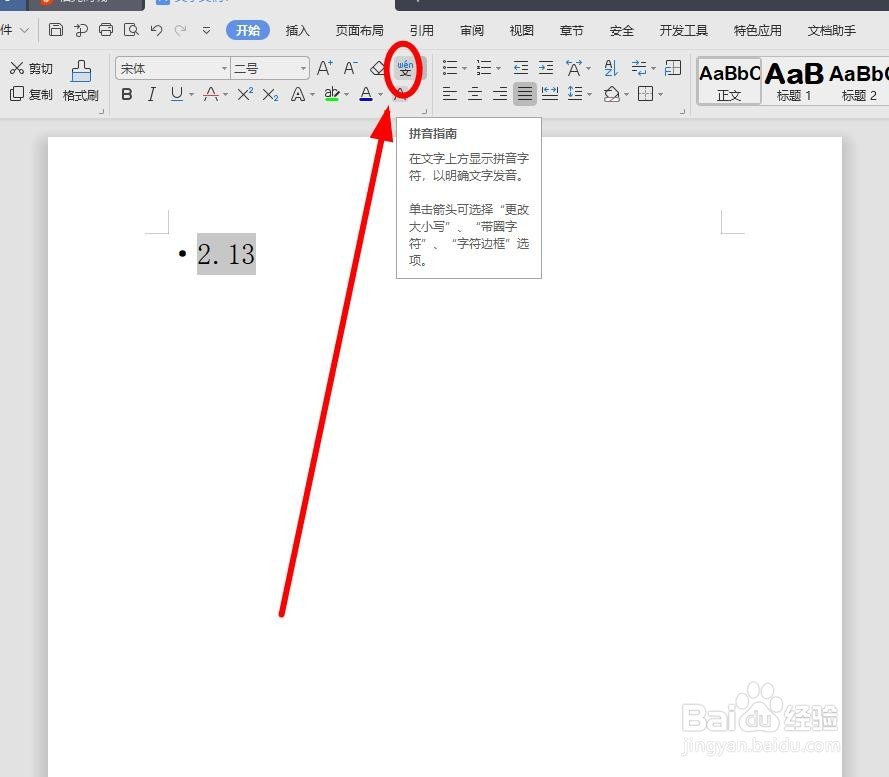Click the paragraph shading fill bucket
889x777 pixels.
612,94
